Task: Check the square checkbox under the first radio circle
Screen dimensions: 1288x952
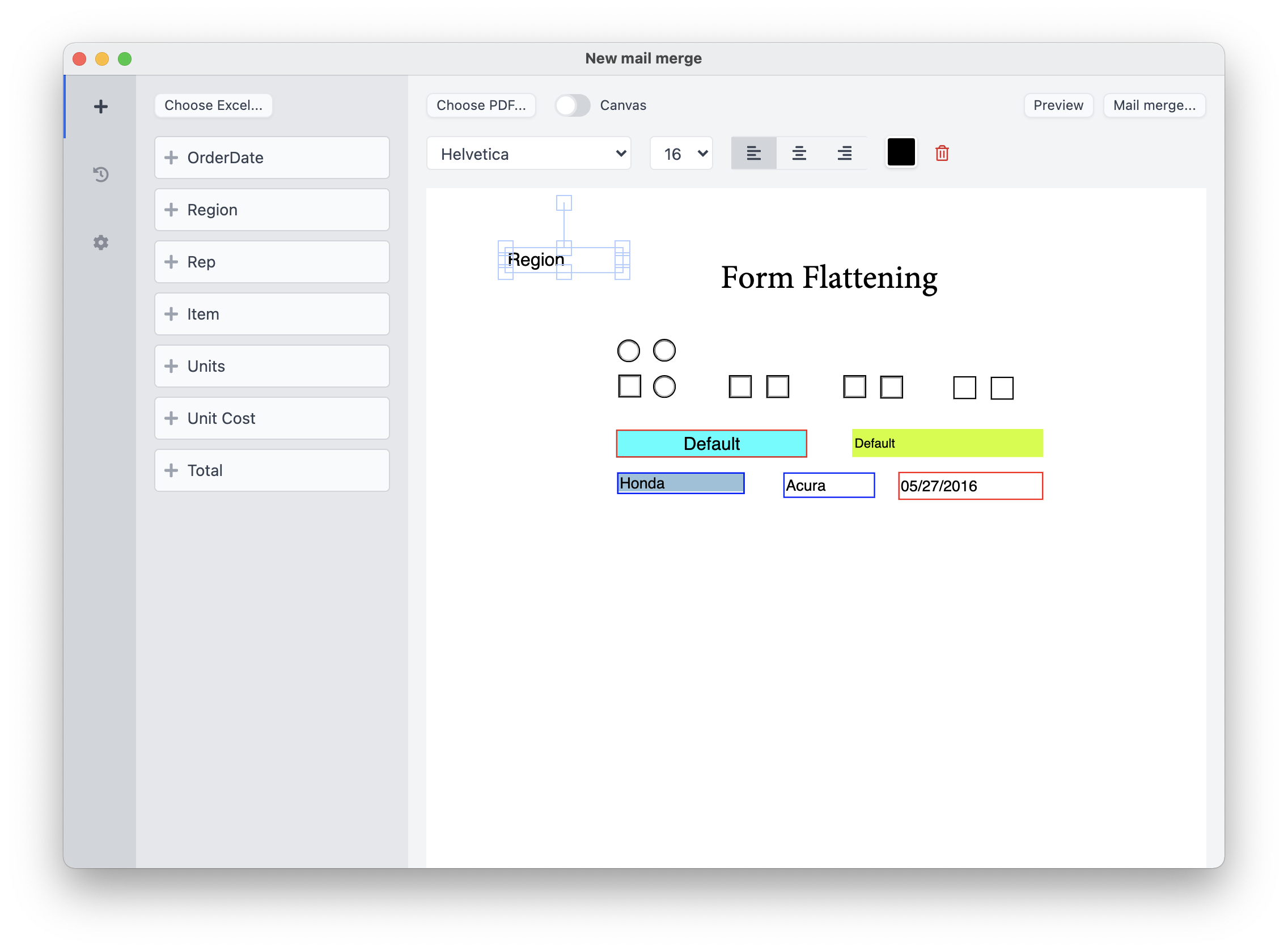Action: click(630, 386)
